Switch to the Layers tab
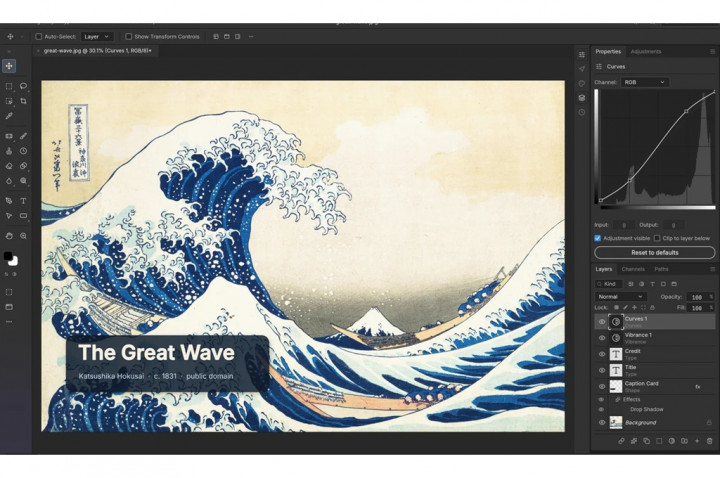Image resolution: width=720 pixels, height=478 pixels. (603, 269)
